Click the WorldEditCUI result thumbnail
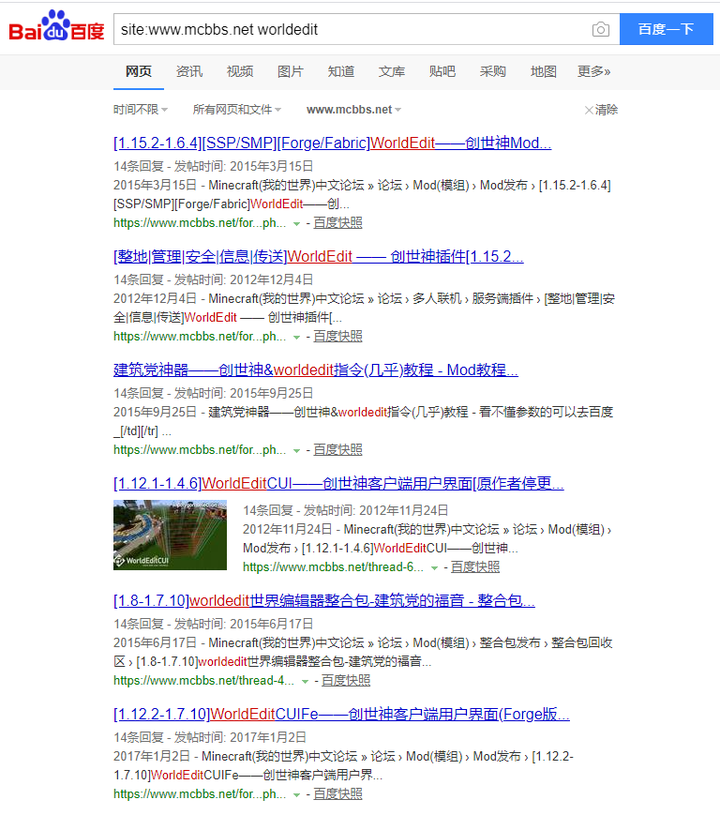 point(170,535)
